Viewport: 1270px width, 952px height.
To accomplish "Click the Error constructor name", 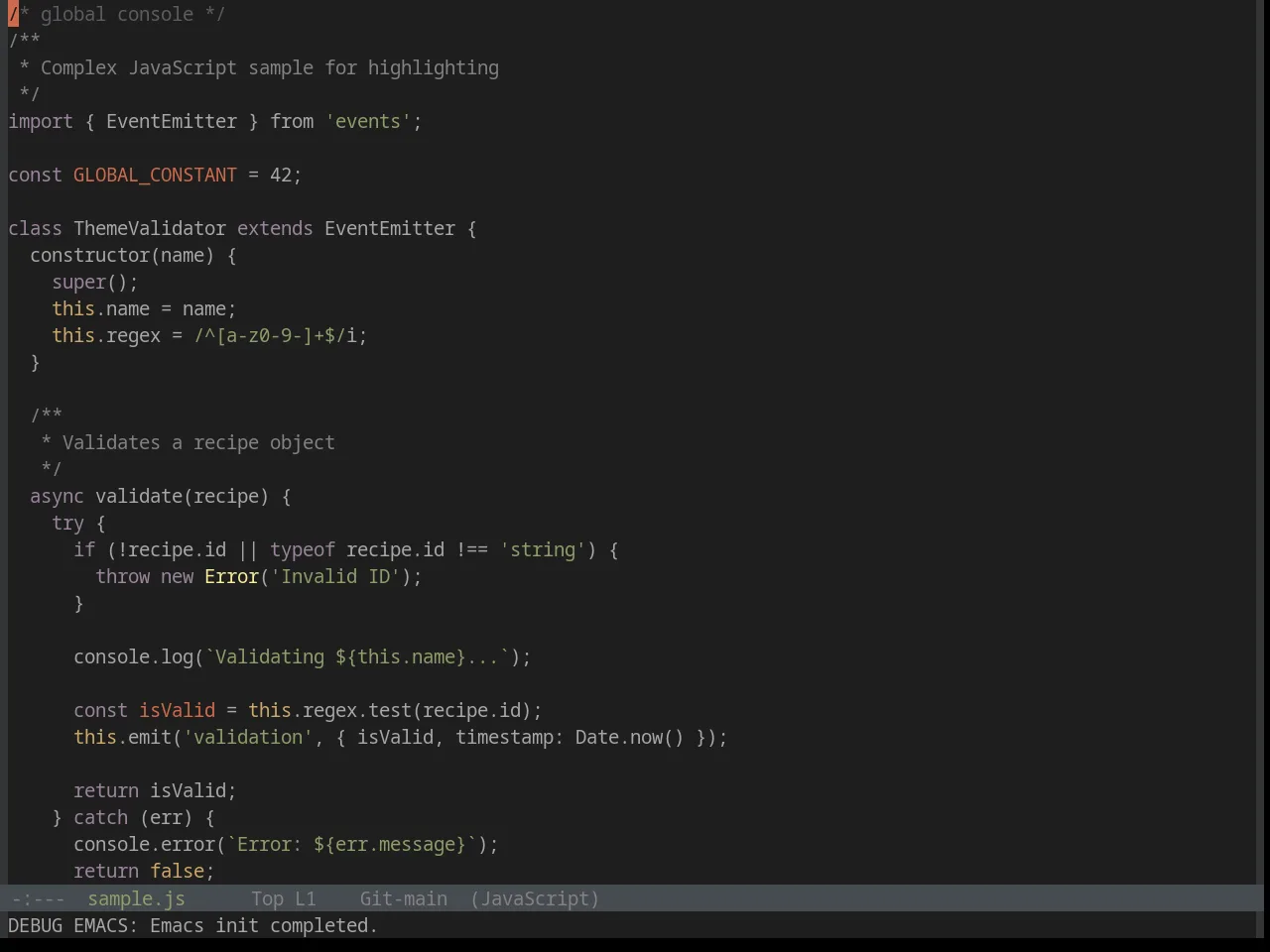I will pyautogui.click(x=231, y=576).
